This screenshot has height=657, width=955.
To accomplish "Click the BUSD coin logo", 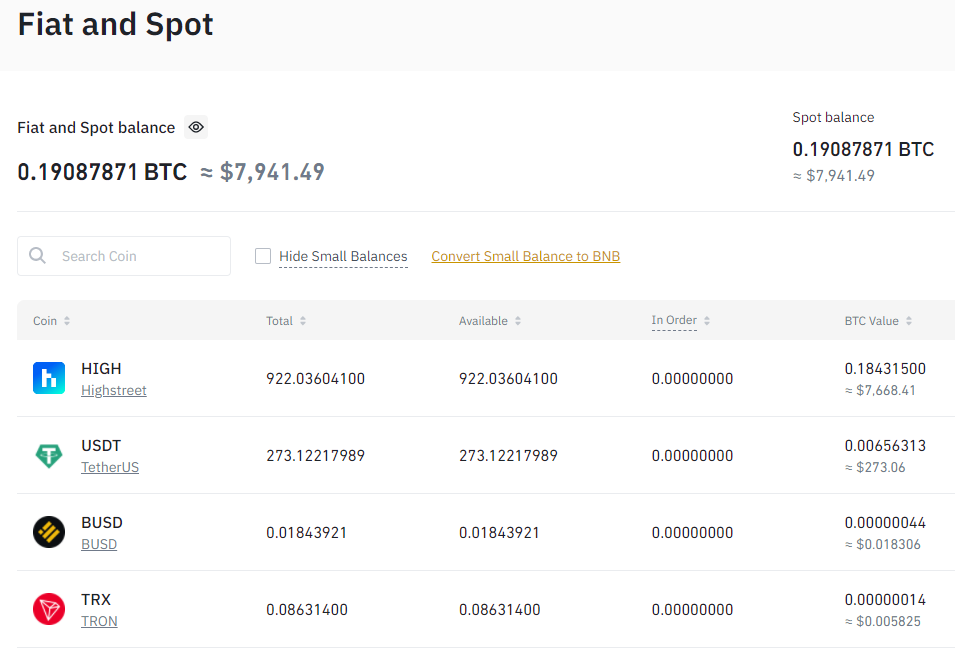I will click(49, 532).
